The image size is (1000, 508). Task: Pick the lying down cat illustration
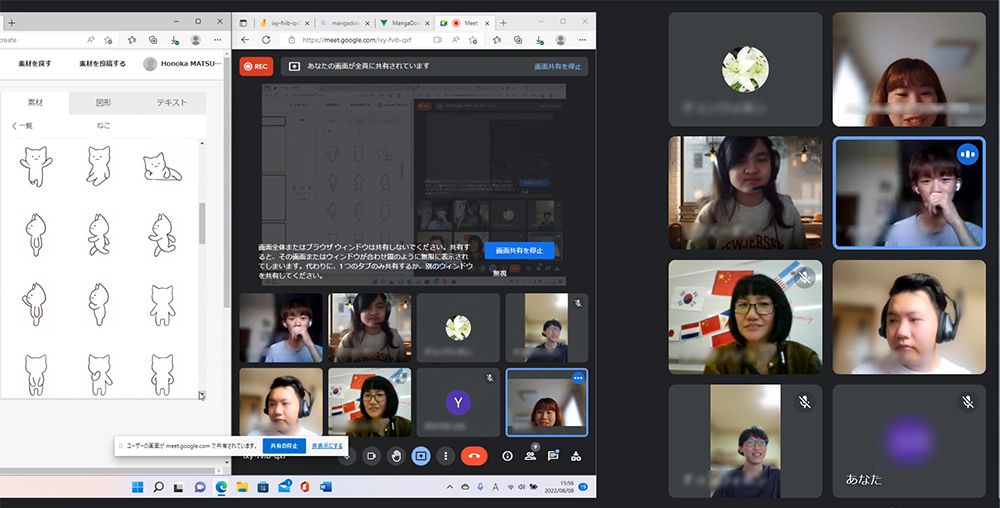click(x=162, y=167)
